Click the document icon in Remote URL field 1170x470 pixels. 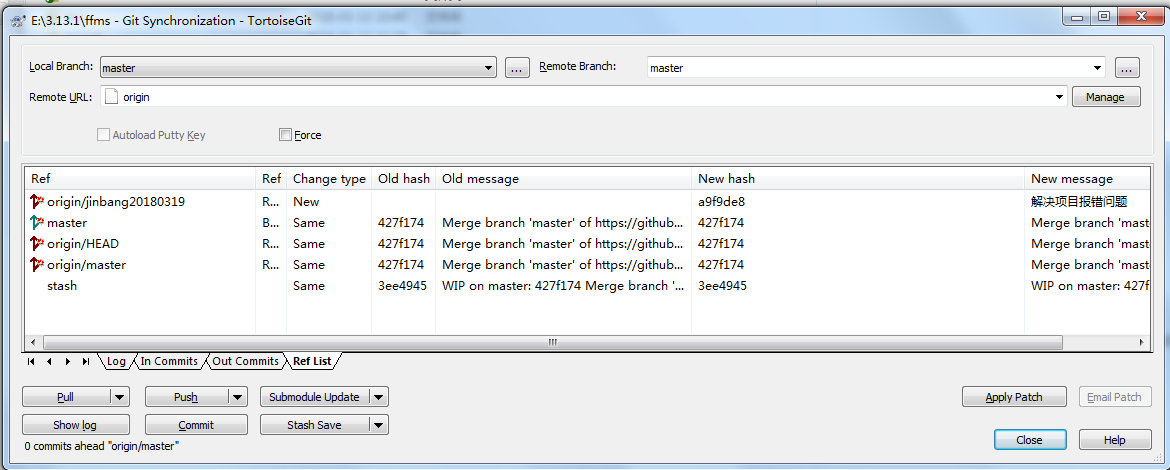point(111,97)
